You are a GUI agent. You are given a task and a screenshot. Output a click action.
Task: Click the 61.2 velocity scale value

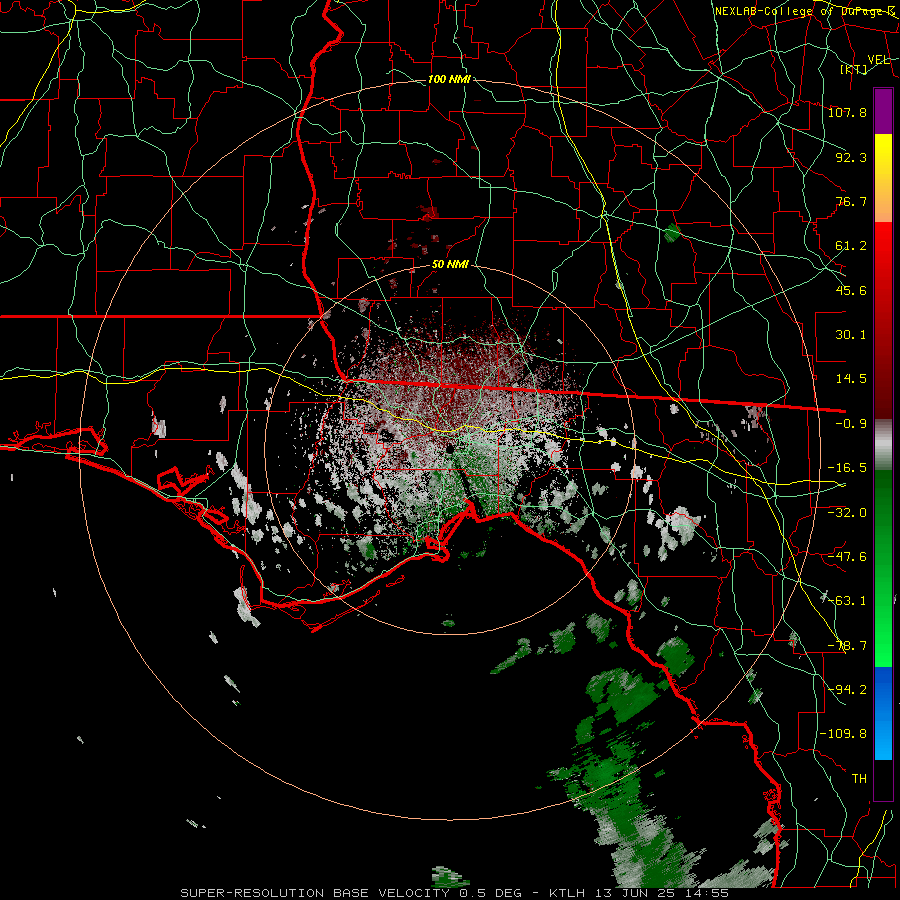pos(851,246)
